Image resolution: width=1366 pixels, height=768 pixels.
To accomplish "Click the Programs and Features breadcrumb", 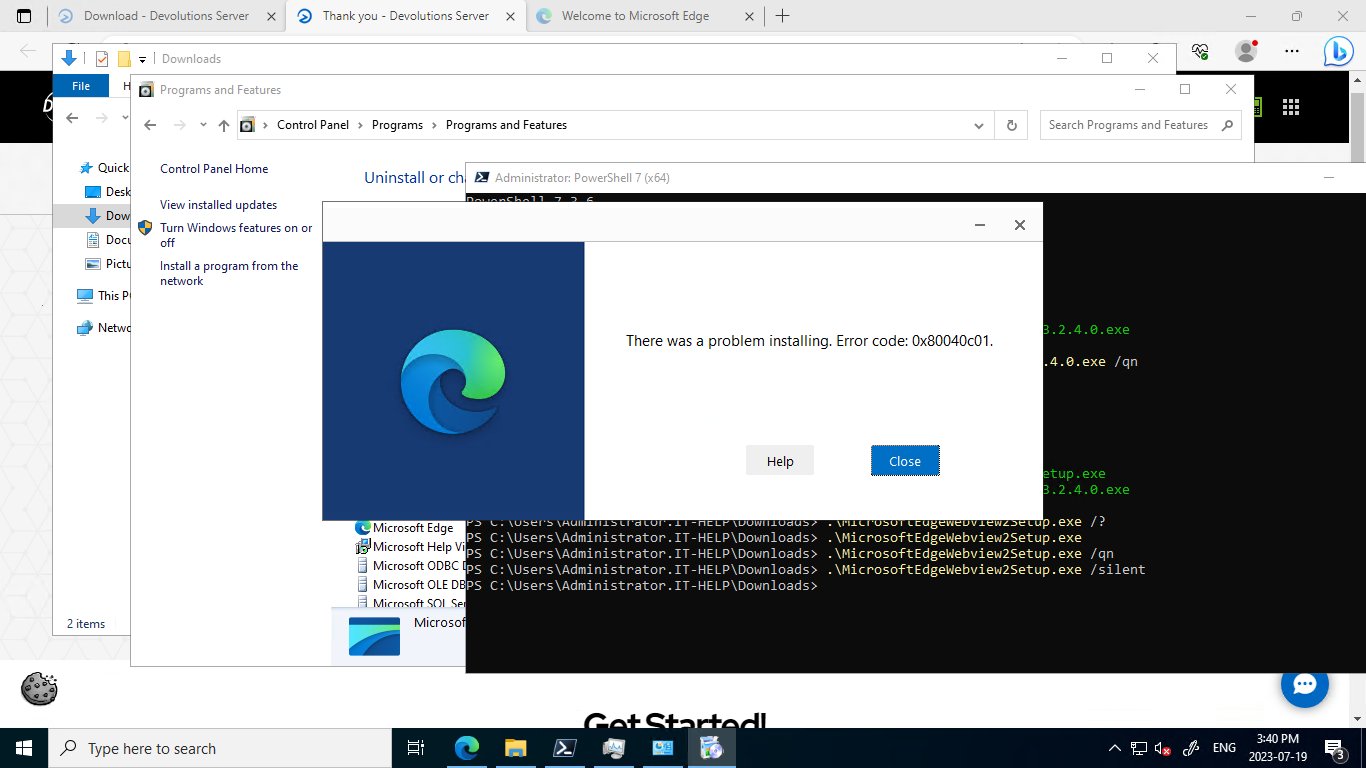I will (x=506, y=125).
